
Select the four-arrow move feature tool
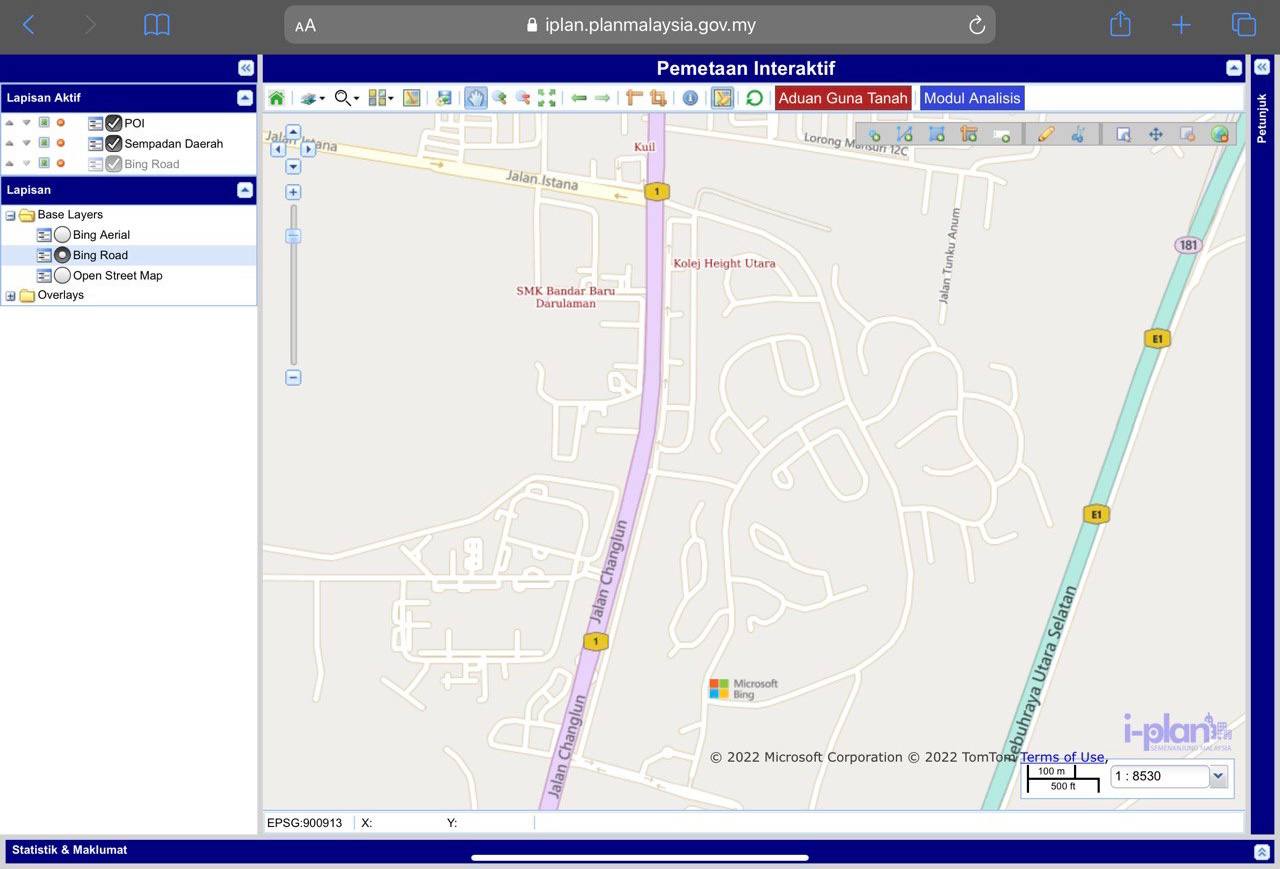(1156, 134)
